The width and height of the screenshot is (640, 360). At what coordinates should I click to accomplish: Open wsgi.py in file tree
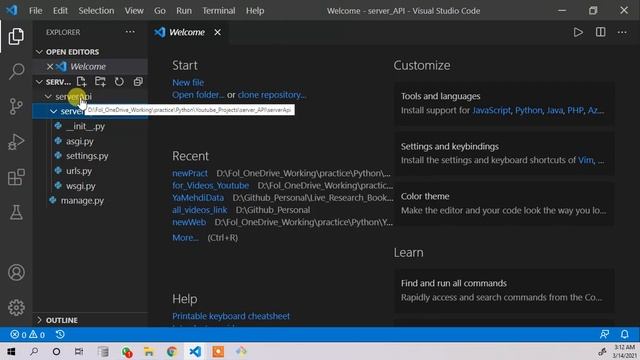click(x=80, y=186)
